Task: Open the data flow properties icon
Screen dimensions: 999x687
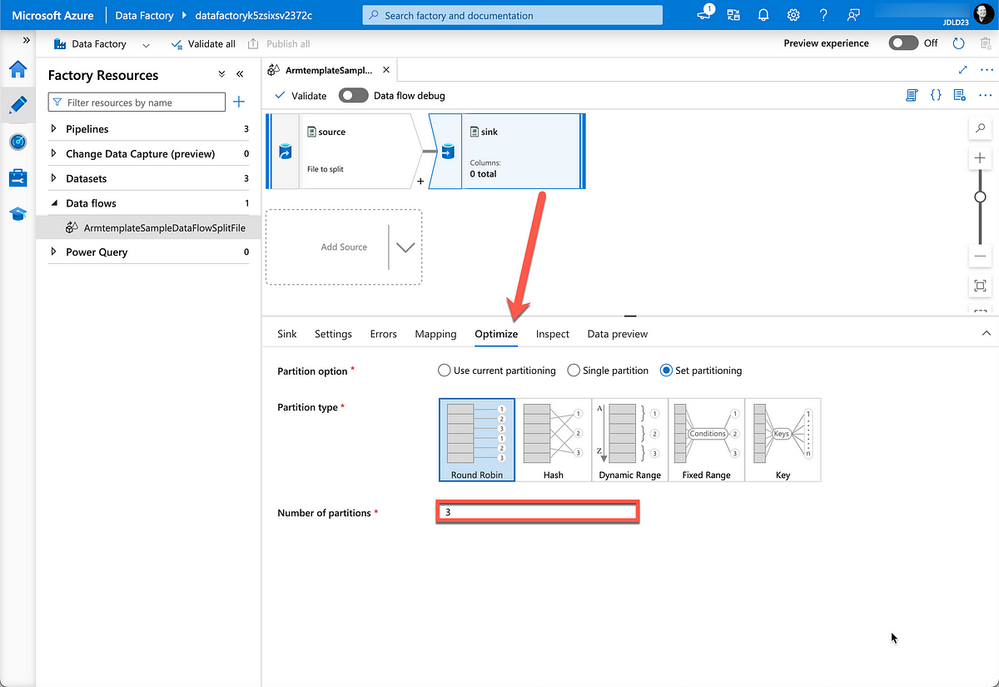Action: coord(959,96)
